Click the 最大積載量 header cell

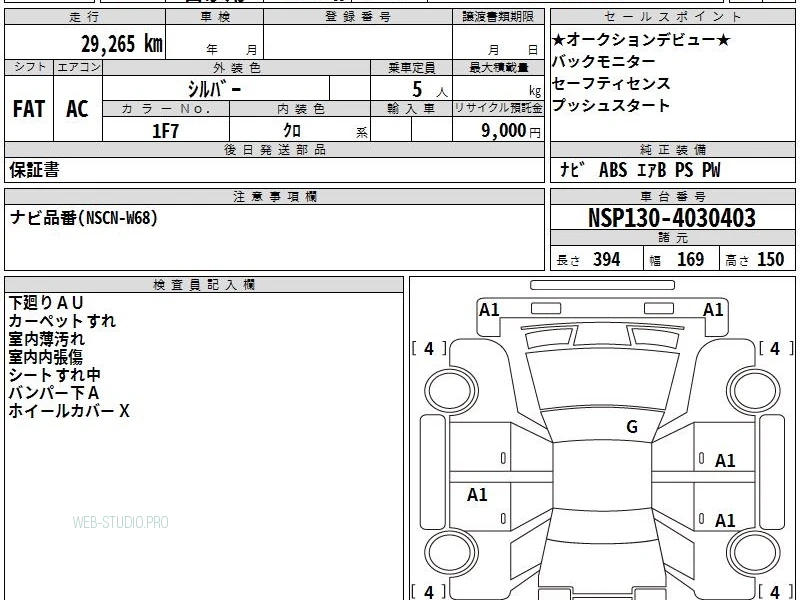(498, 67)
